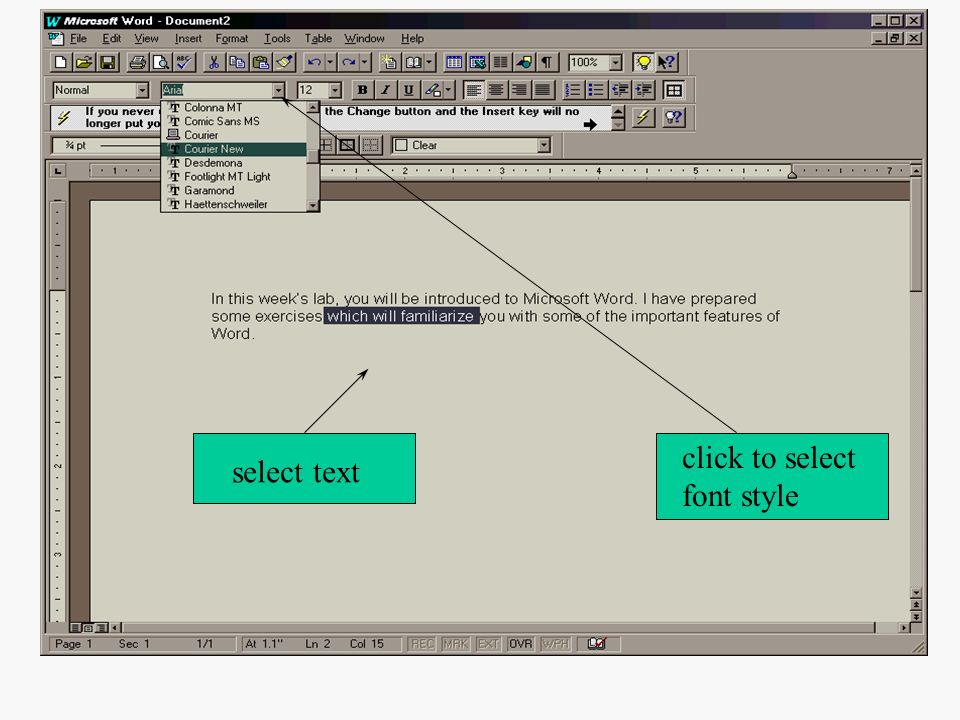
Task: Toggle Bold formatting
Action: click(x=362, y=90)
